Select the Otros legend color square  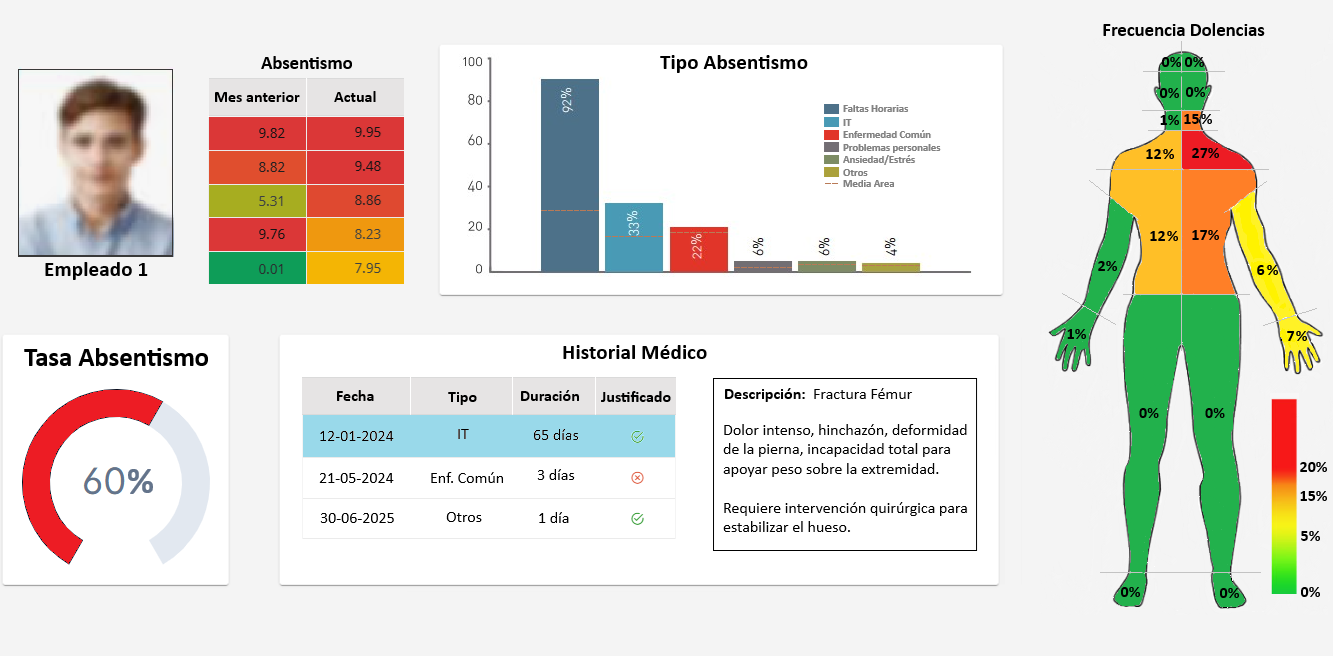pyautogui.click(x=831, y=172)
